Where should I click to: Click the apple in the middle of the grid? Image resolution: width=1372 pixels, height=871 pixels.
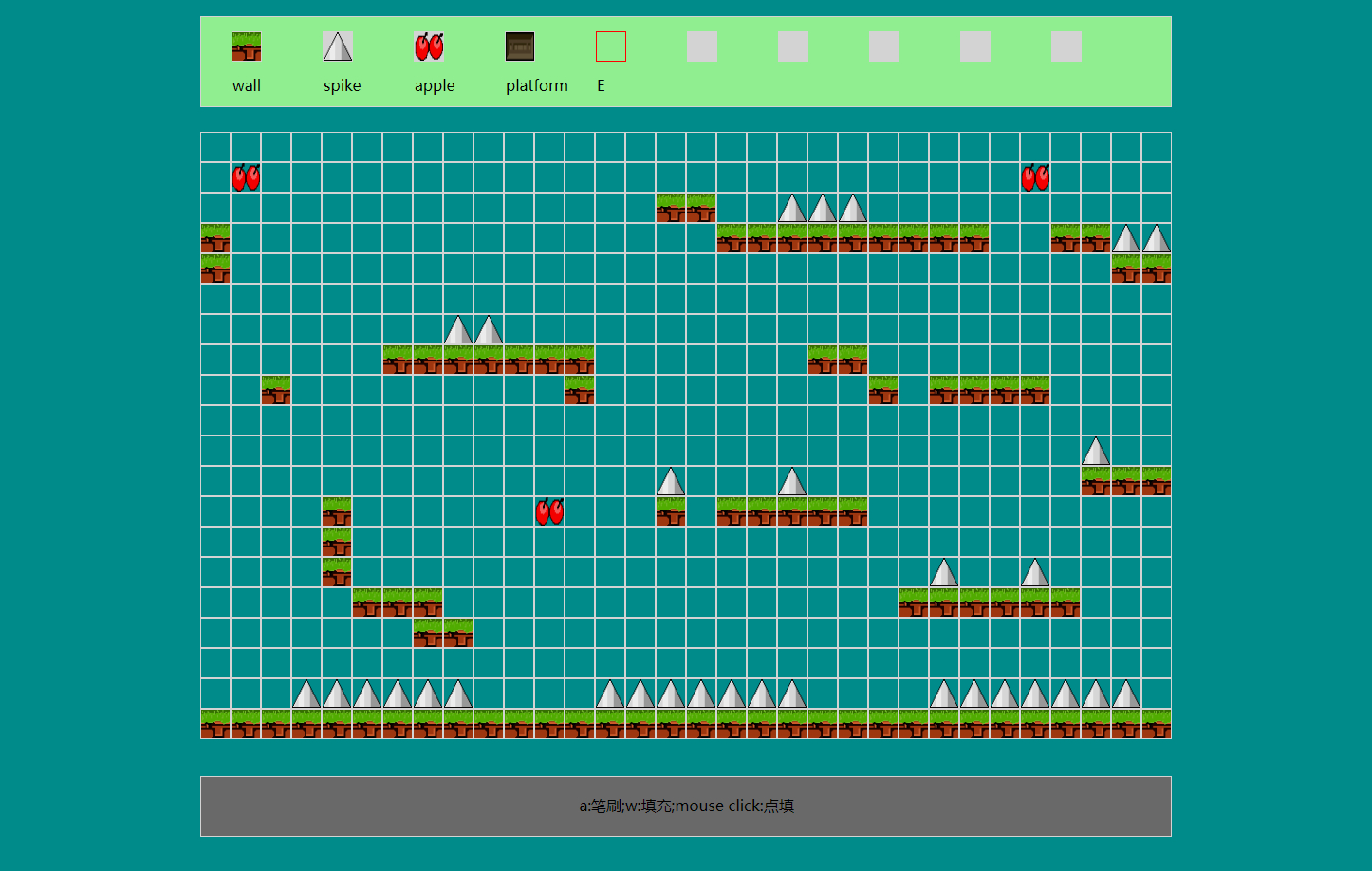tap(550, 511)
